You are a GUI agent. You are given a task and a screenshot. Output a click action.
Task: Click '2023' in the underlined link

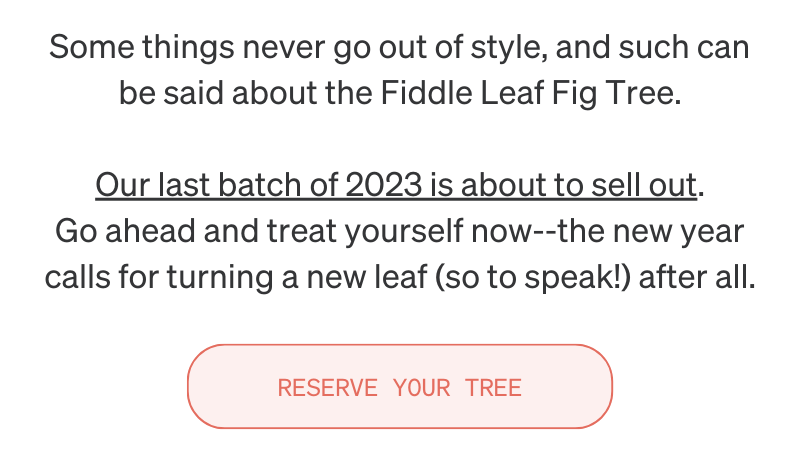[384, 185]
